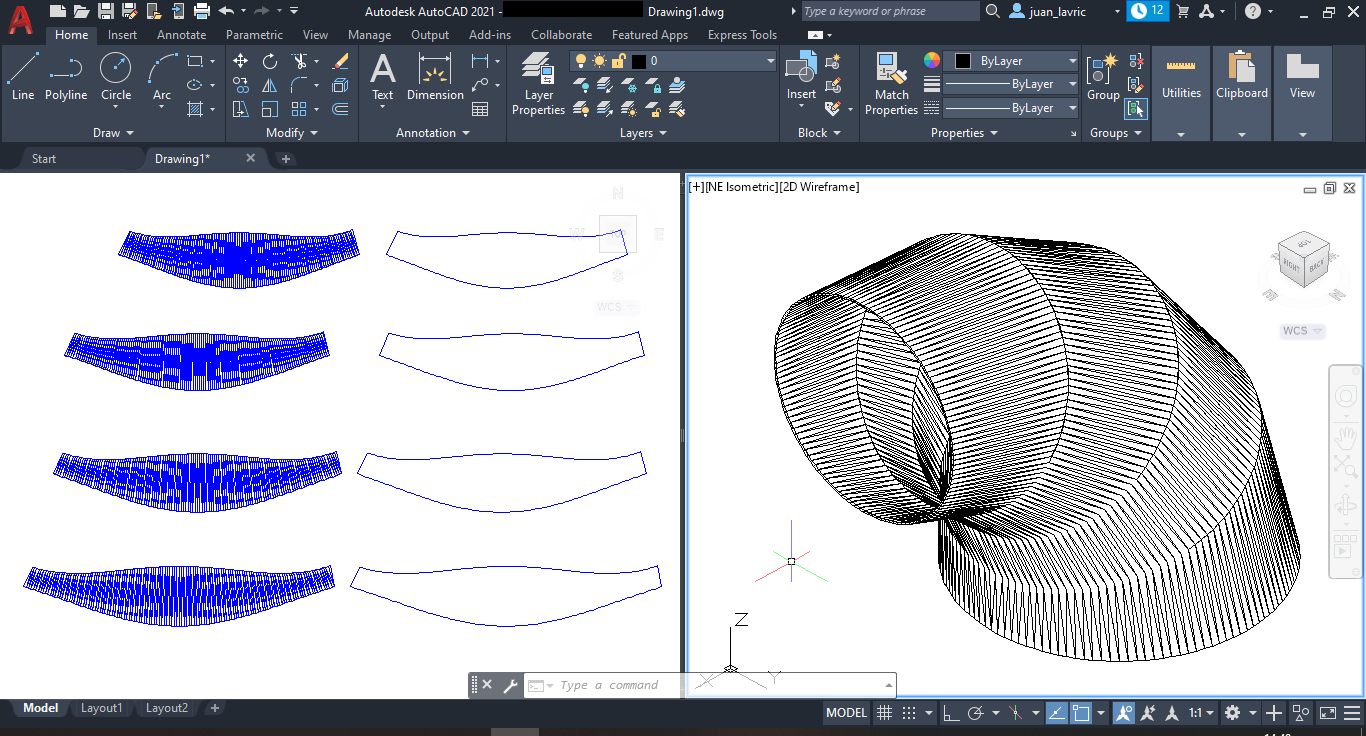The height and width of the screenshot is (736, 1366).
Task: Click the Dimension tool
Action: tap(435, 76)
